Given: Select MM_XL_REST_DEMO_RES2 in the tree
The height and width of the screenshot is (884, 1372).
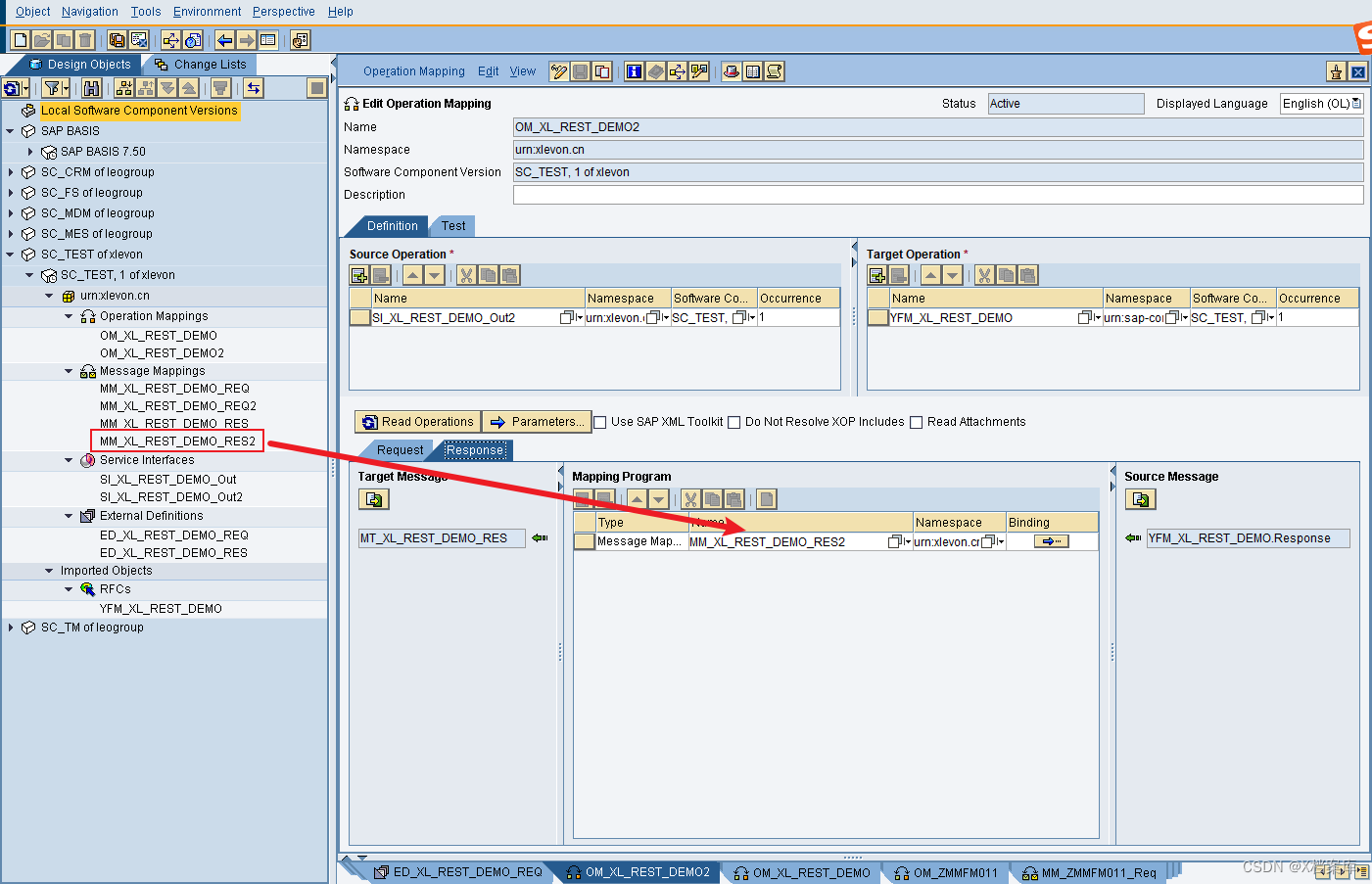Looking at the screenshot, I should [x=177, y=442].
